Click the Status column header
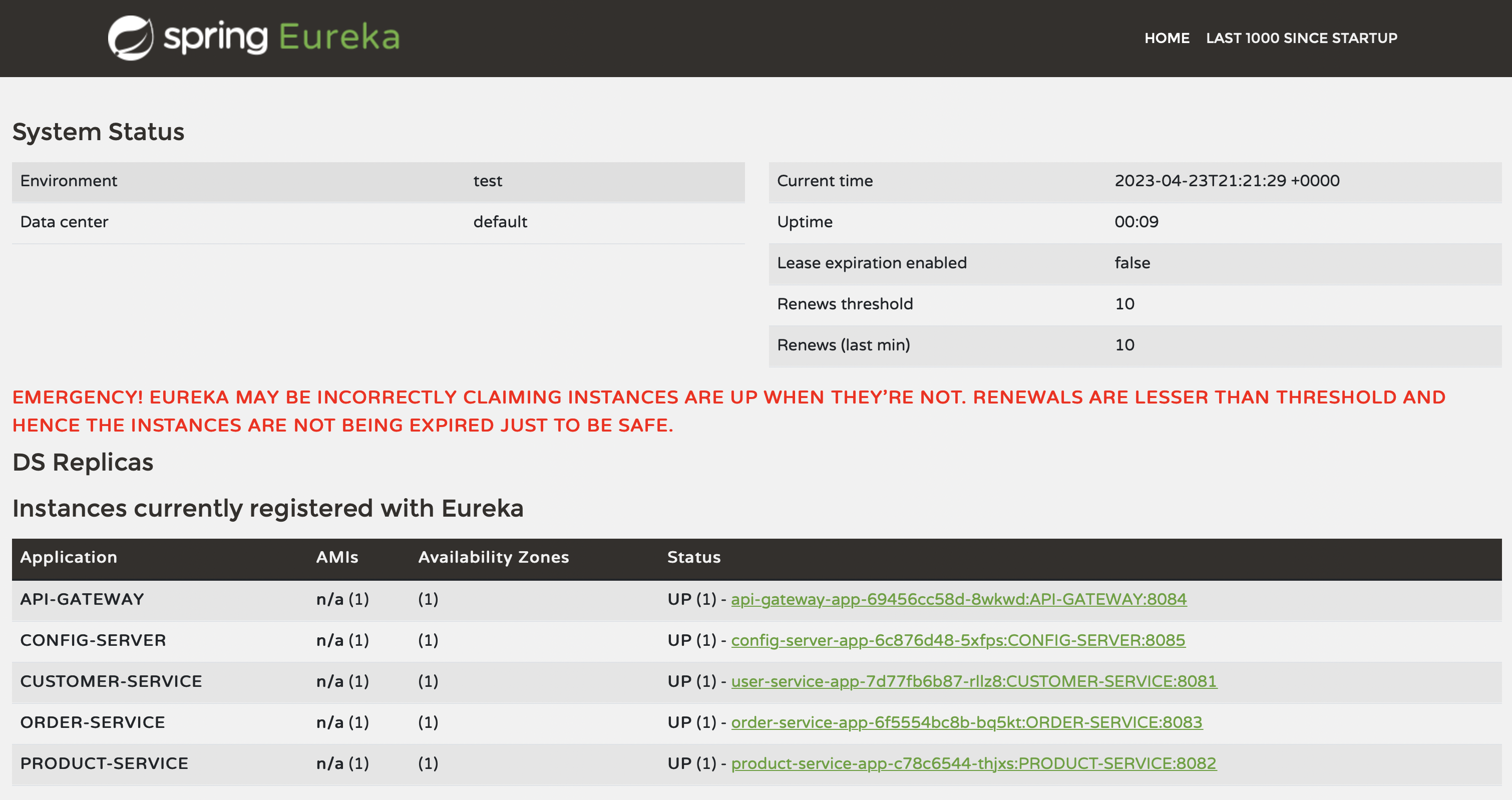 (x=694, y=557)
